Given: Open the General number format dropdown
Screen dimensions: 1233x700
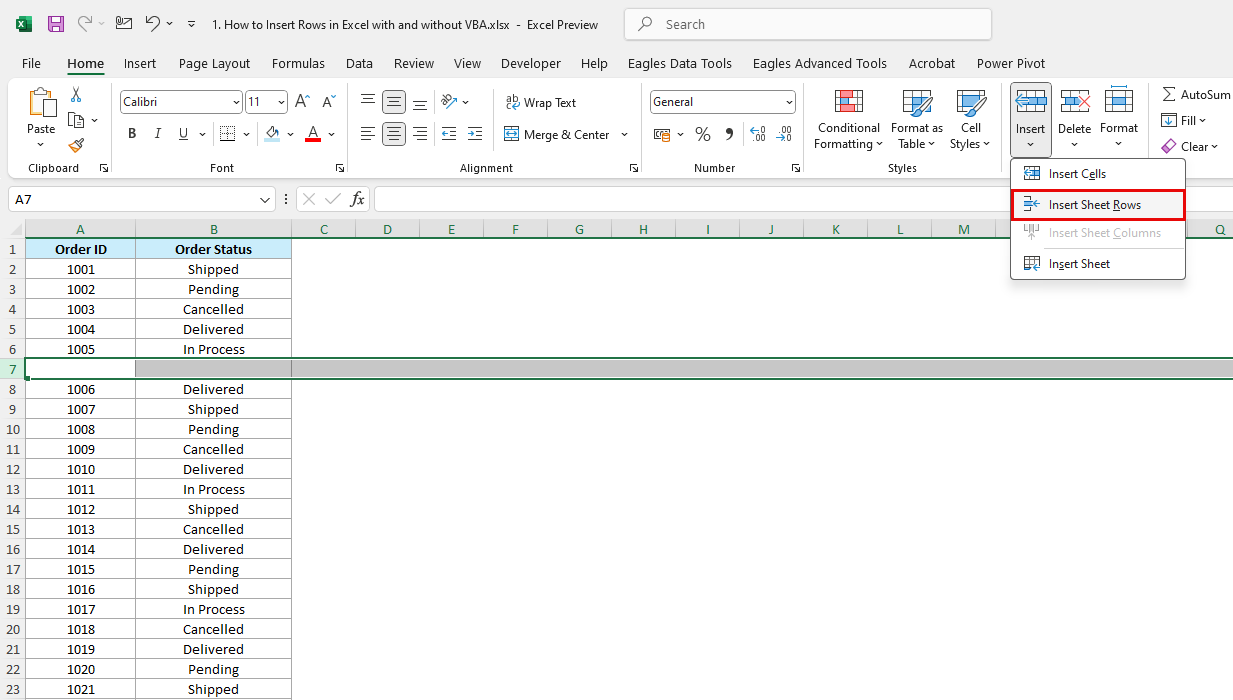Looking at the screenshot, I should 789,102.
